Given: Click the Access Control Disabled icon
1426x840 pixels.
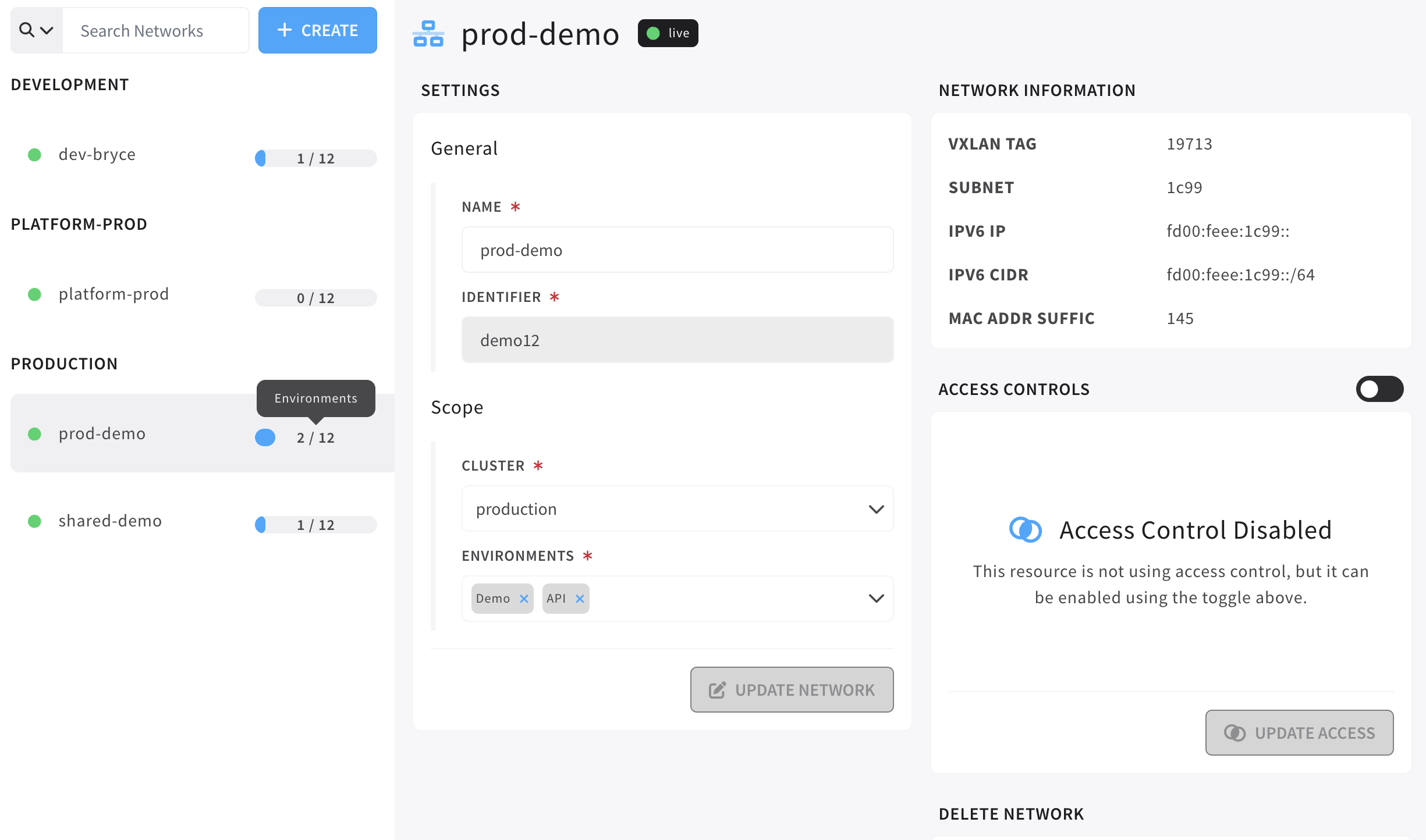Looking at the screenshot, I should 1025,530.
